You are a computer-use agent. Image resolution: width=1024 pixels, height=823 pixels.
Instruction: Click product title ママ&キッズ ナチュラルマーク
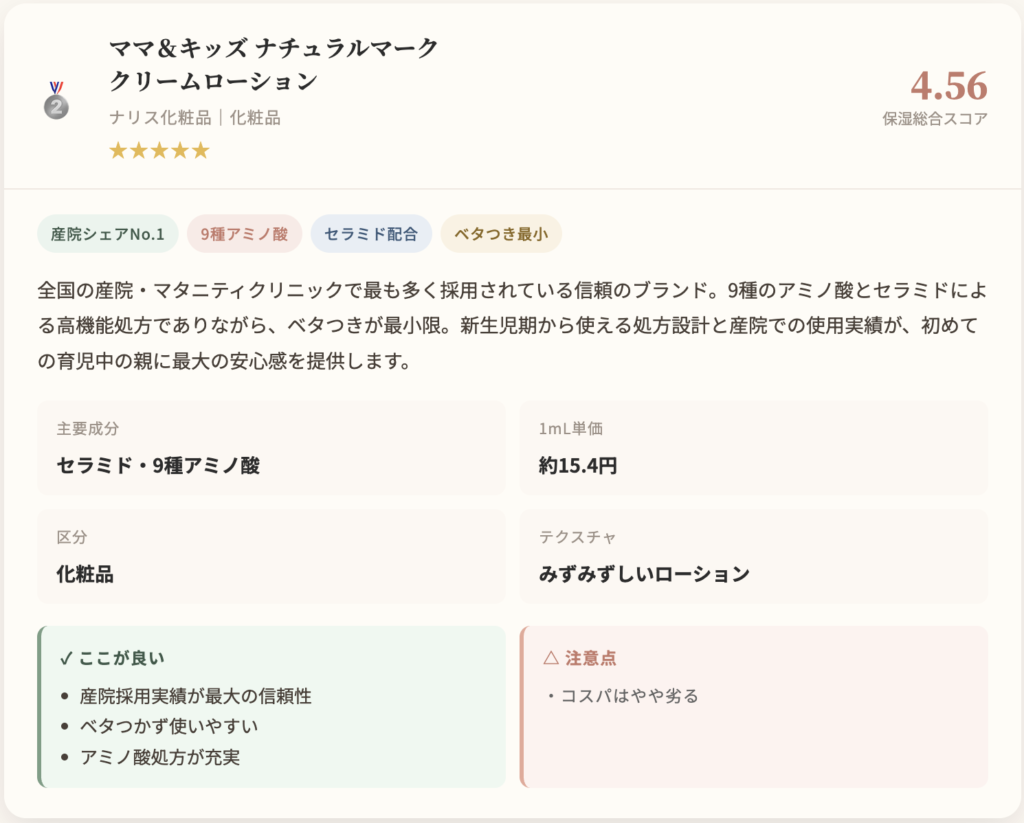click(x=274, y=48)
